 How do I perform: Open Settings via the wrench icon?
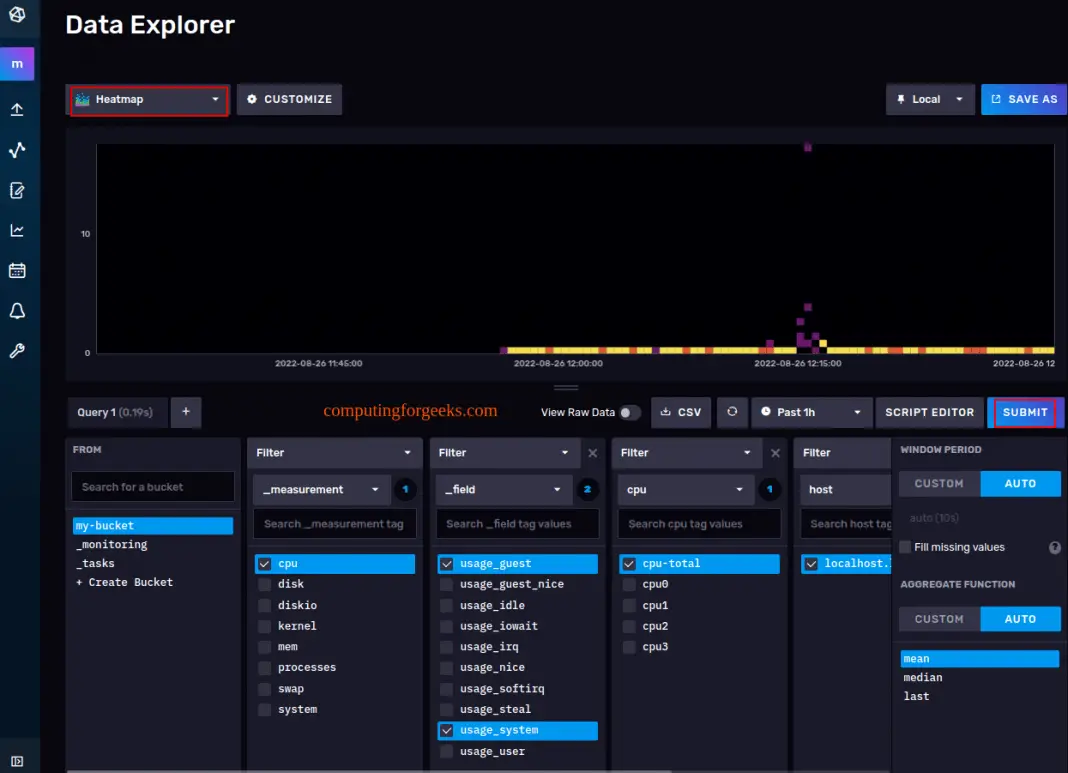click(18, 350)
